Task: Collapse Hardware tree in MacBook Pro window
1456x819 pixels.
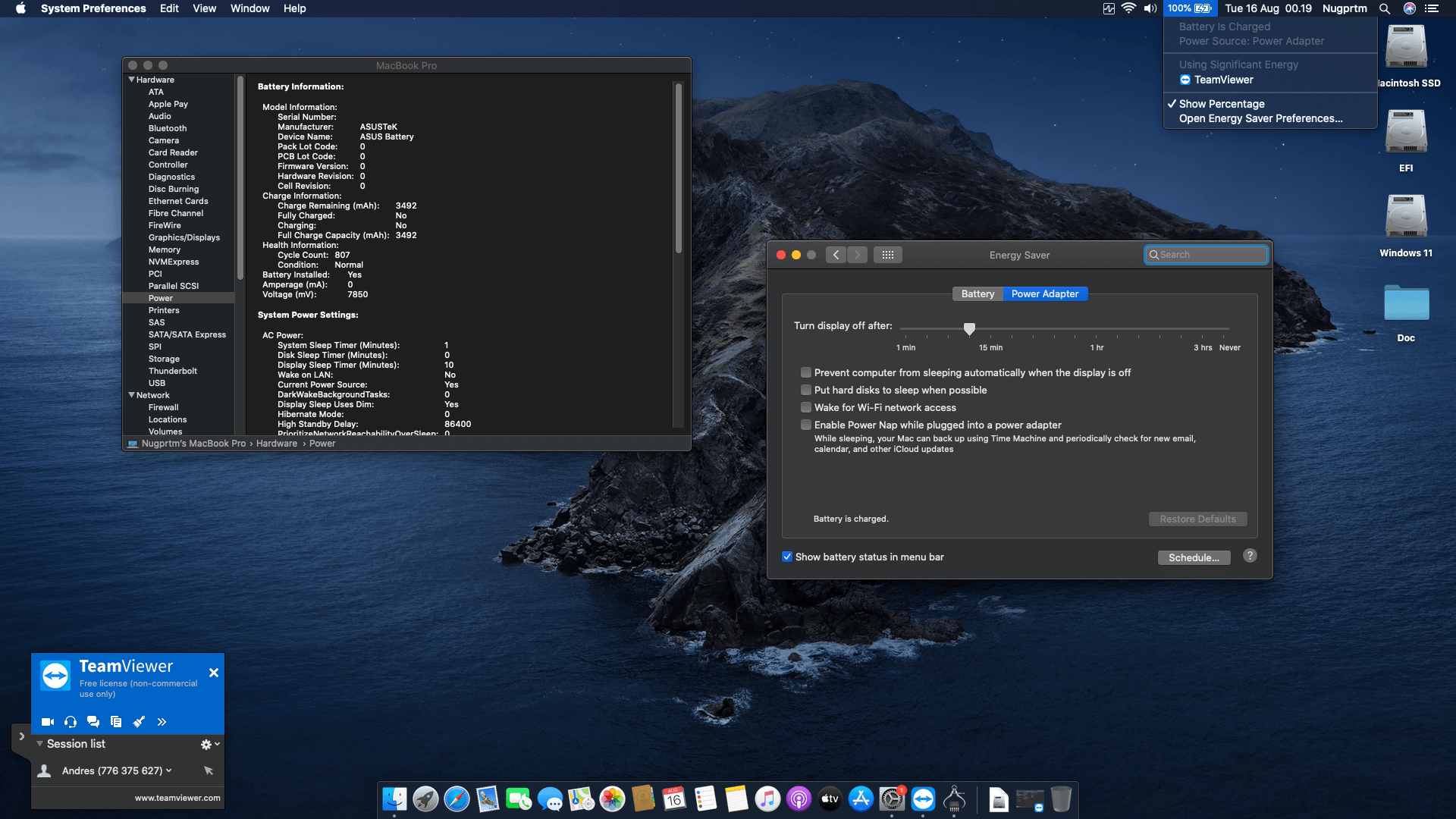Action: tap(131, 80)
